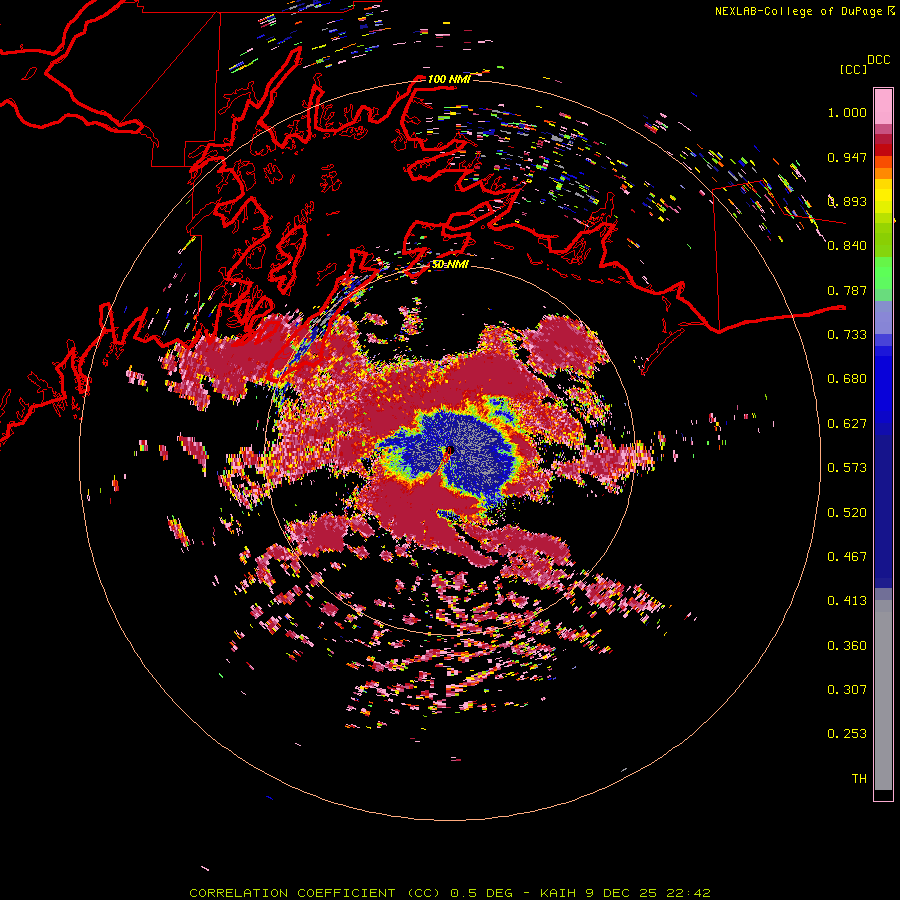The width and height of the screenshot is (900, 900).
Task: Click the 0.947 color scale value
Action: pyautogui.click(x=847, y=157)
